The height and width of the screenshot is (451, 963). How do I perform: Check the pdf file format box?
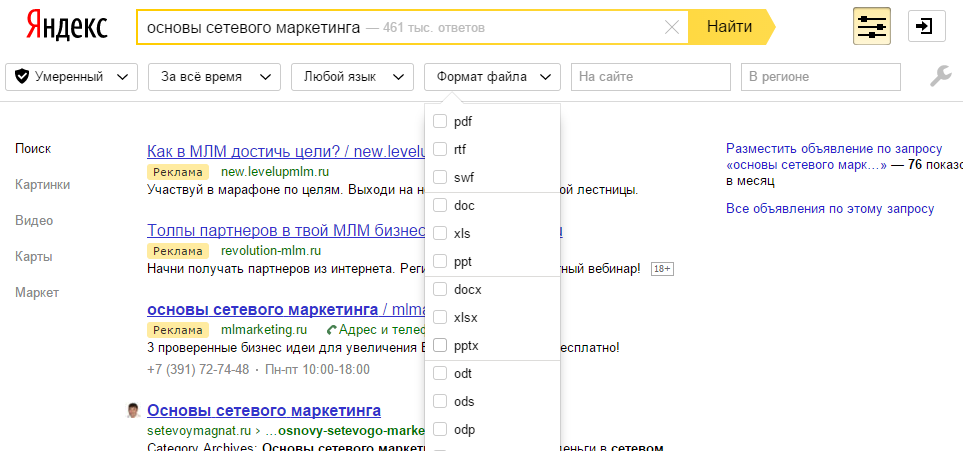pyautogui.click(x=440, y=122)
